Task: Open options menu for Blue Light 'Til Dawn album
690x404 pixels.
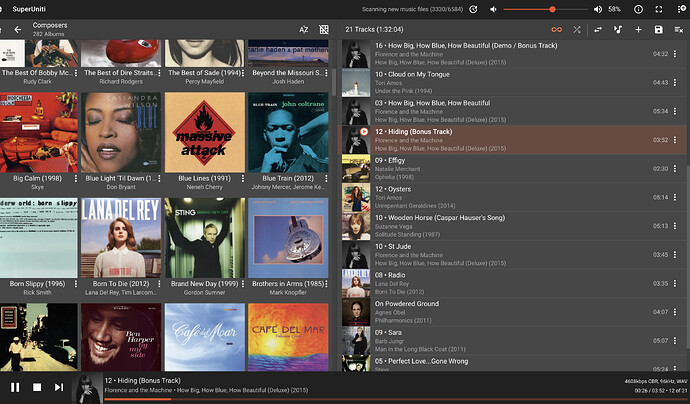Action: tap(159, 178)
